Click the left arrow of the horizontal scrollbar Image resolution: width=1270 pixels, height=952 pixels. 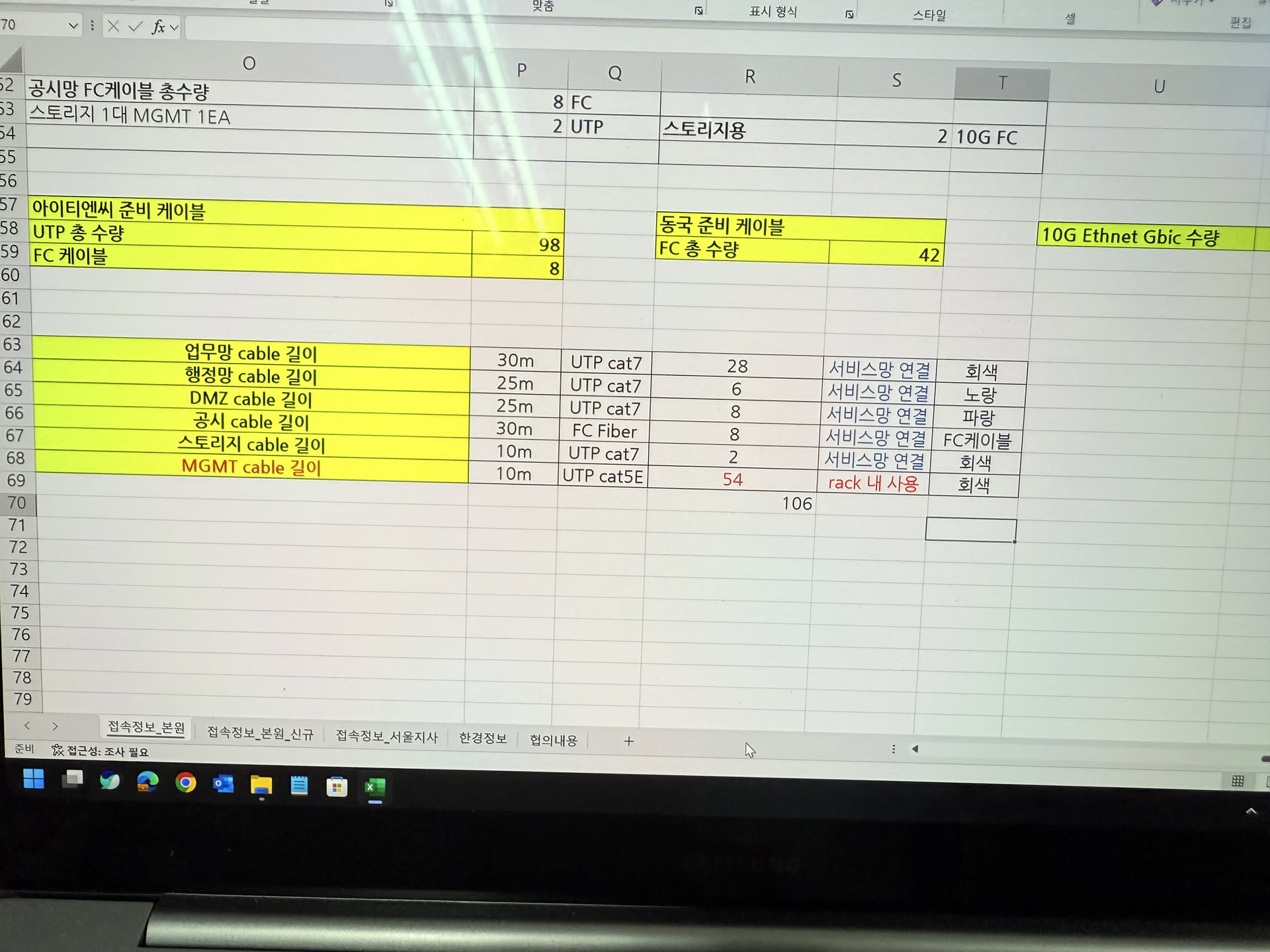pyautogui.click(x=915, y=749)
